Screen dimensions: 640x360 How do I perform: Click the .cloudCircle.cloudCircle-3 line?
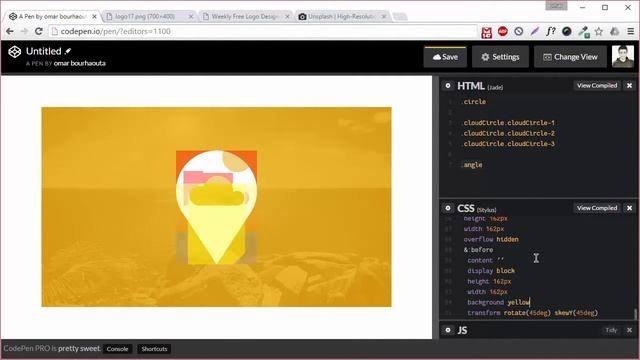(508, 144)
